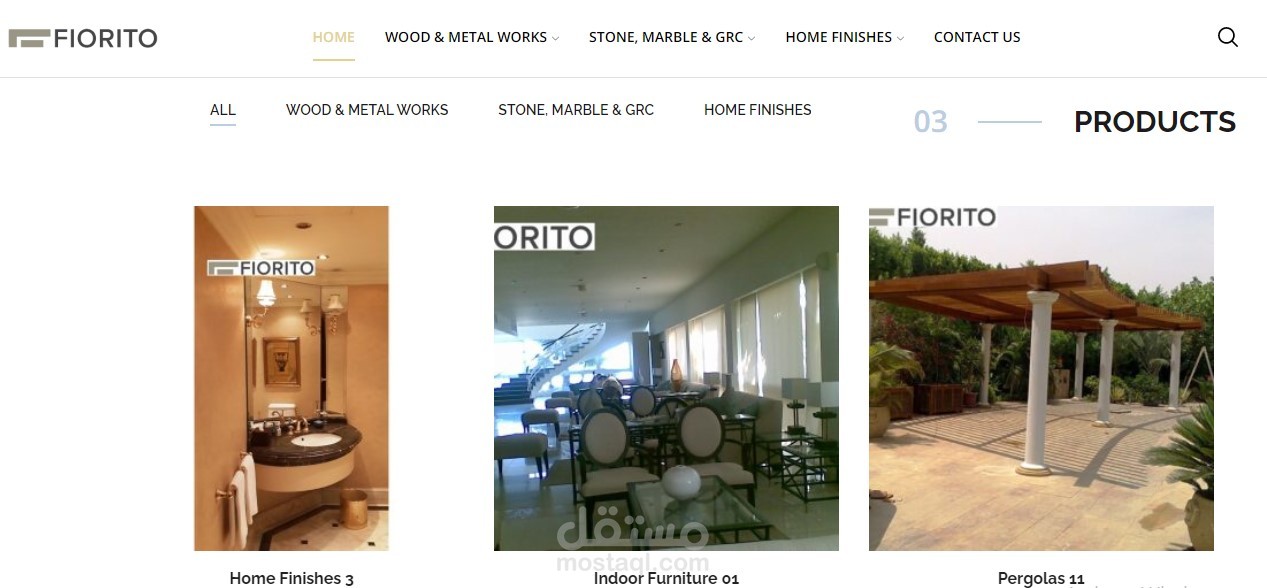The height and width of the screenshot is (588, 1267).
Task: Click the Pergolas 11 title link
Action: (1041, 578)
